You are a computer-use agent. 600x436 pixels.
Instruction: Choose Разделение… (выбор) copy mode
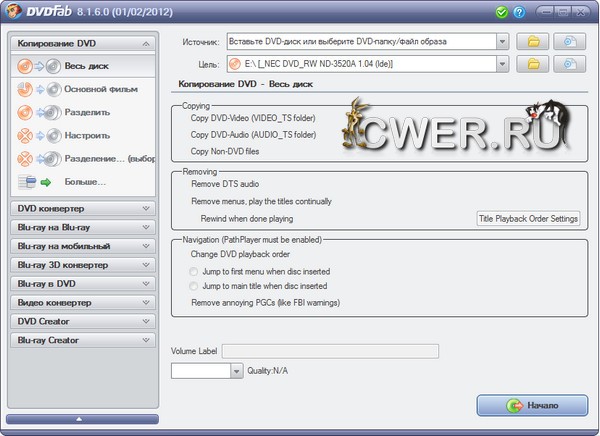(83, 159)
